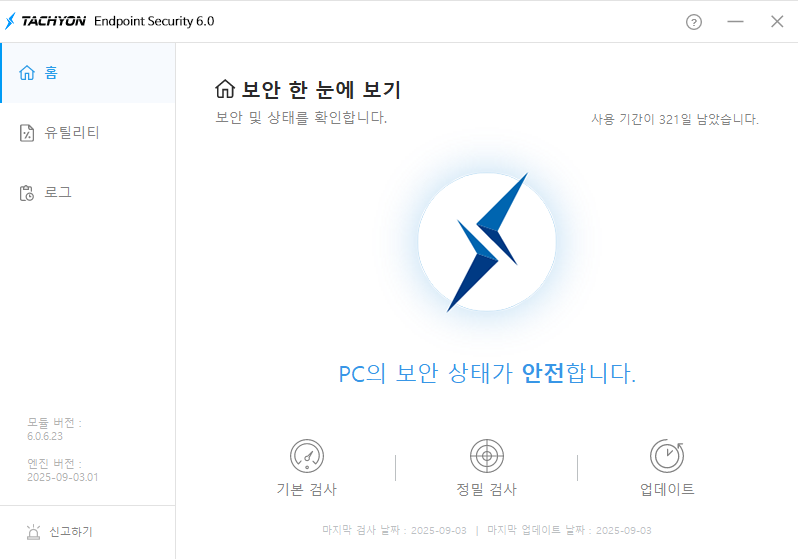Click the 유틸리티 document icon
This screenshot has width=798, height=559.
(x=27, y=133)
